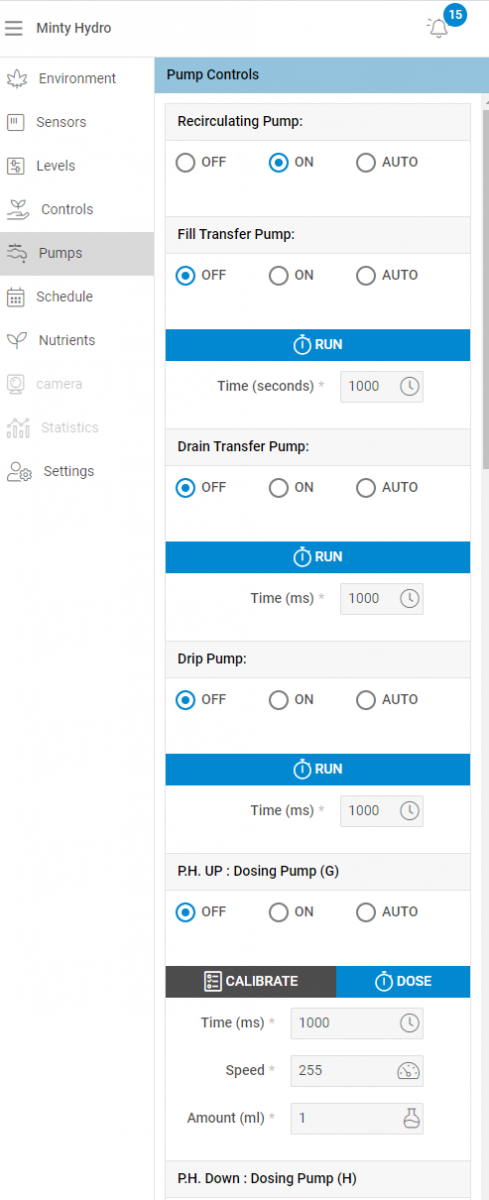Click RUN button under Drain Transfer Pump
Viewport: 489px width, 1200px height.
[317, 557]
